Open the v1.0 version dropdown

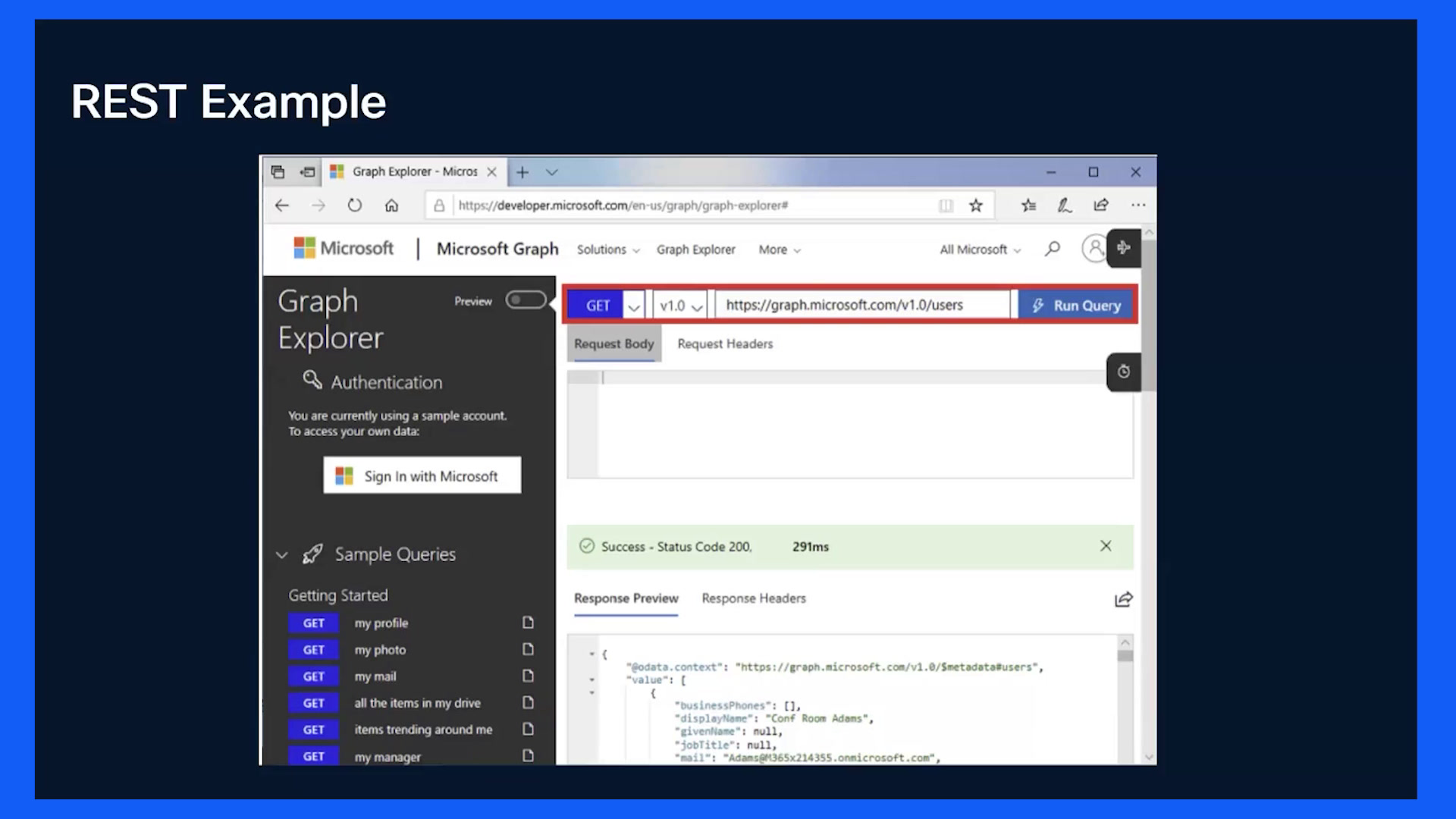coord(680,306)
